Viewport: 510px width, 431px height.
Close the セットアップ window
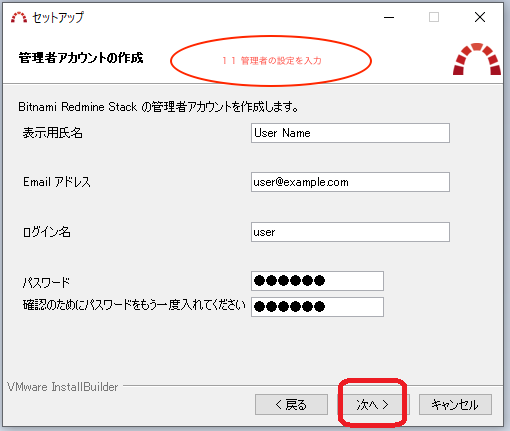480,17
